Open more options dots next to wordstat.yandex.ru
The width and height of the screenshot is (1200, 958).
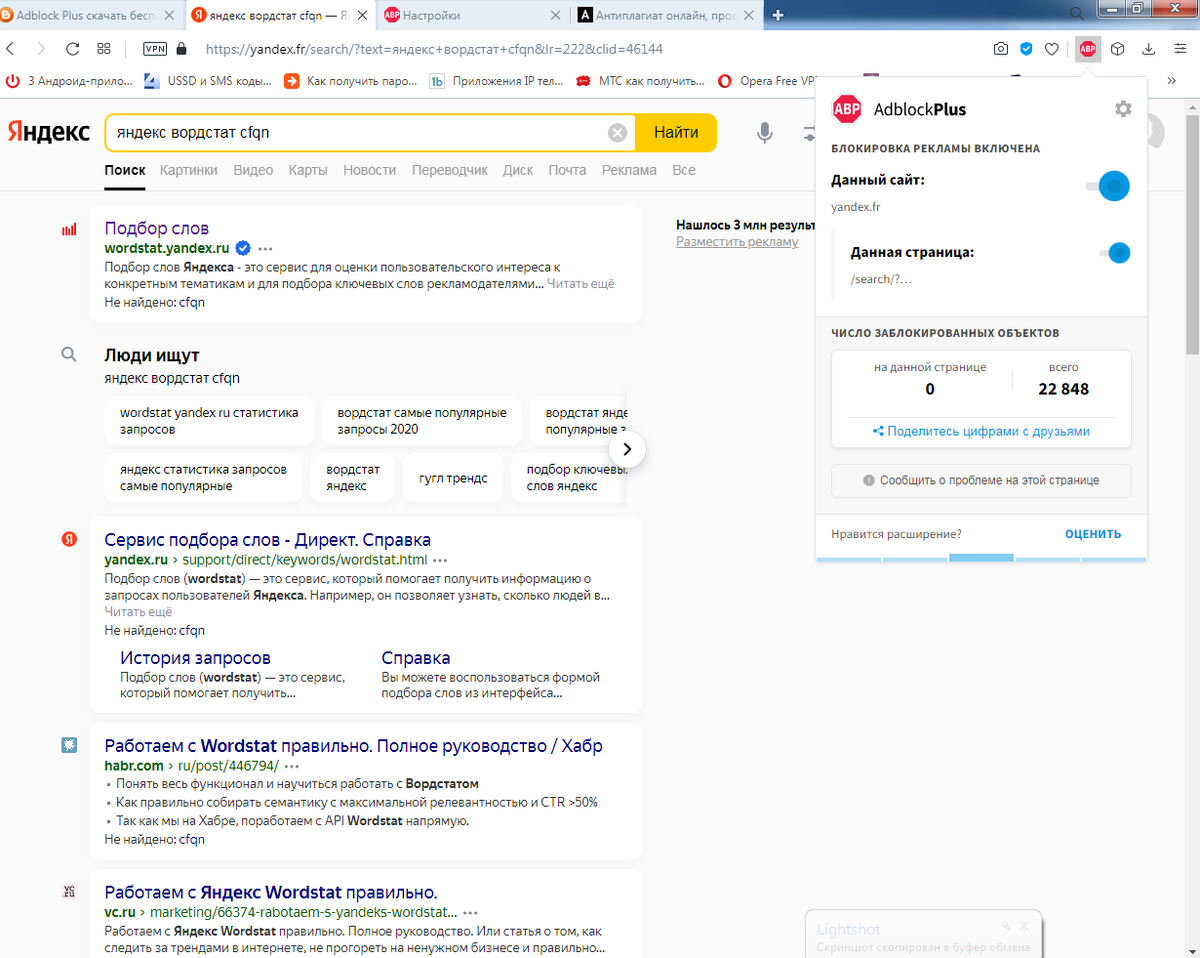[265, 248]
